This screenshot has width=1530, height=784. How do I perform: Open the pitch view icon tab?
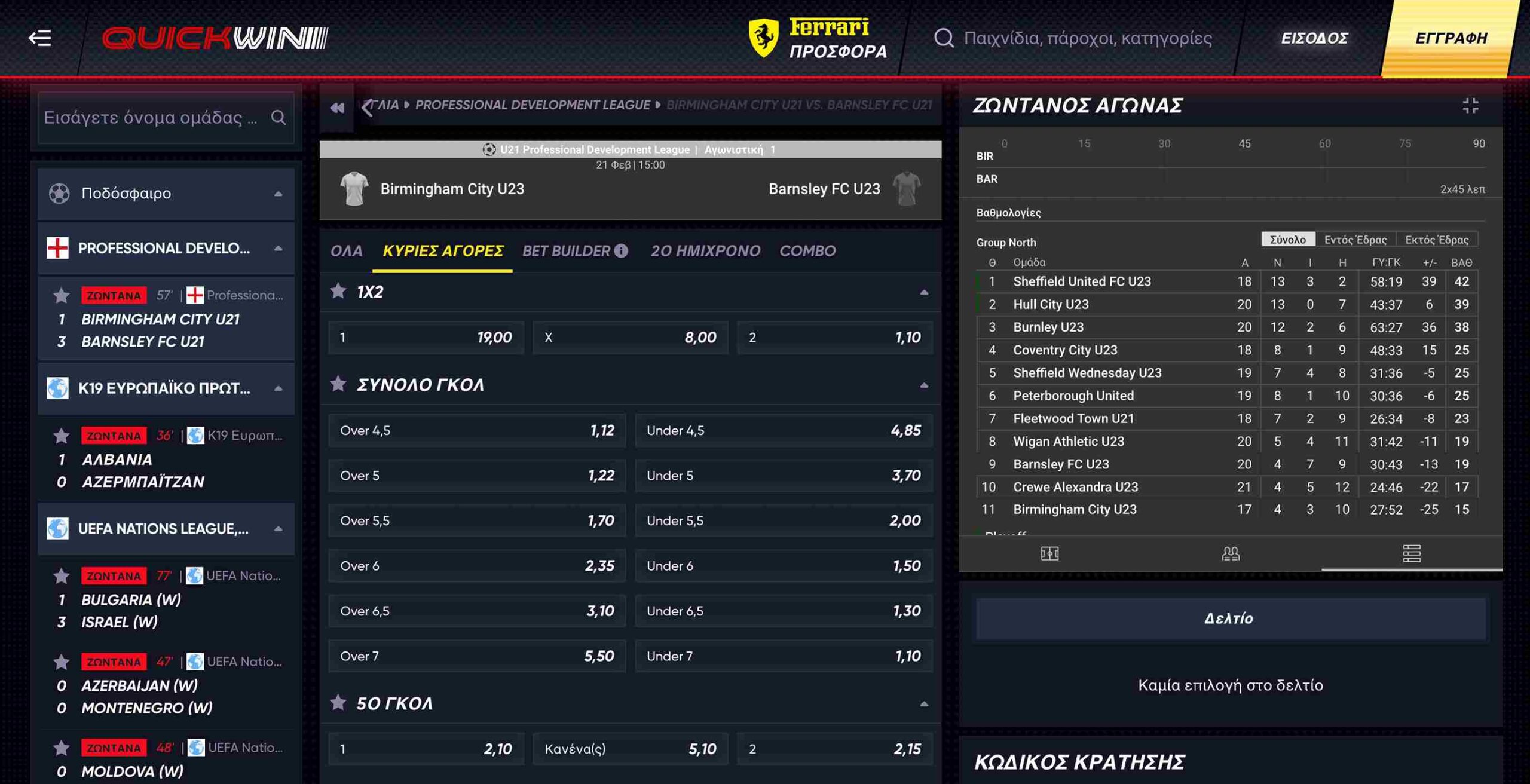point(1049,553)
